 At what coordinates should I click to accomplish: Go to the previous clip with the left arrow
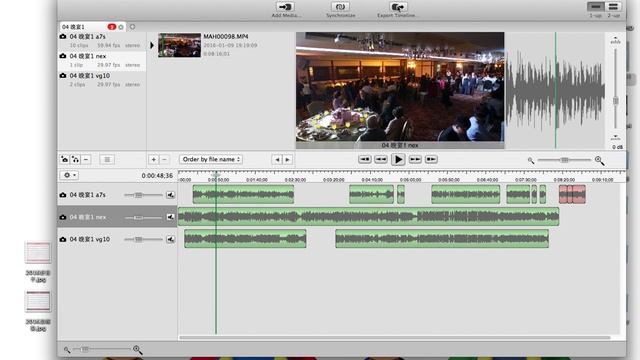(277, 160)
